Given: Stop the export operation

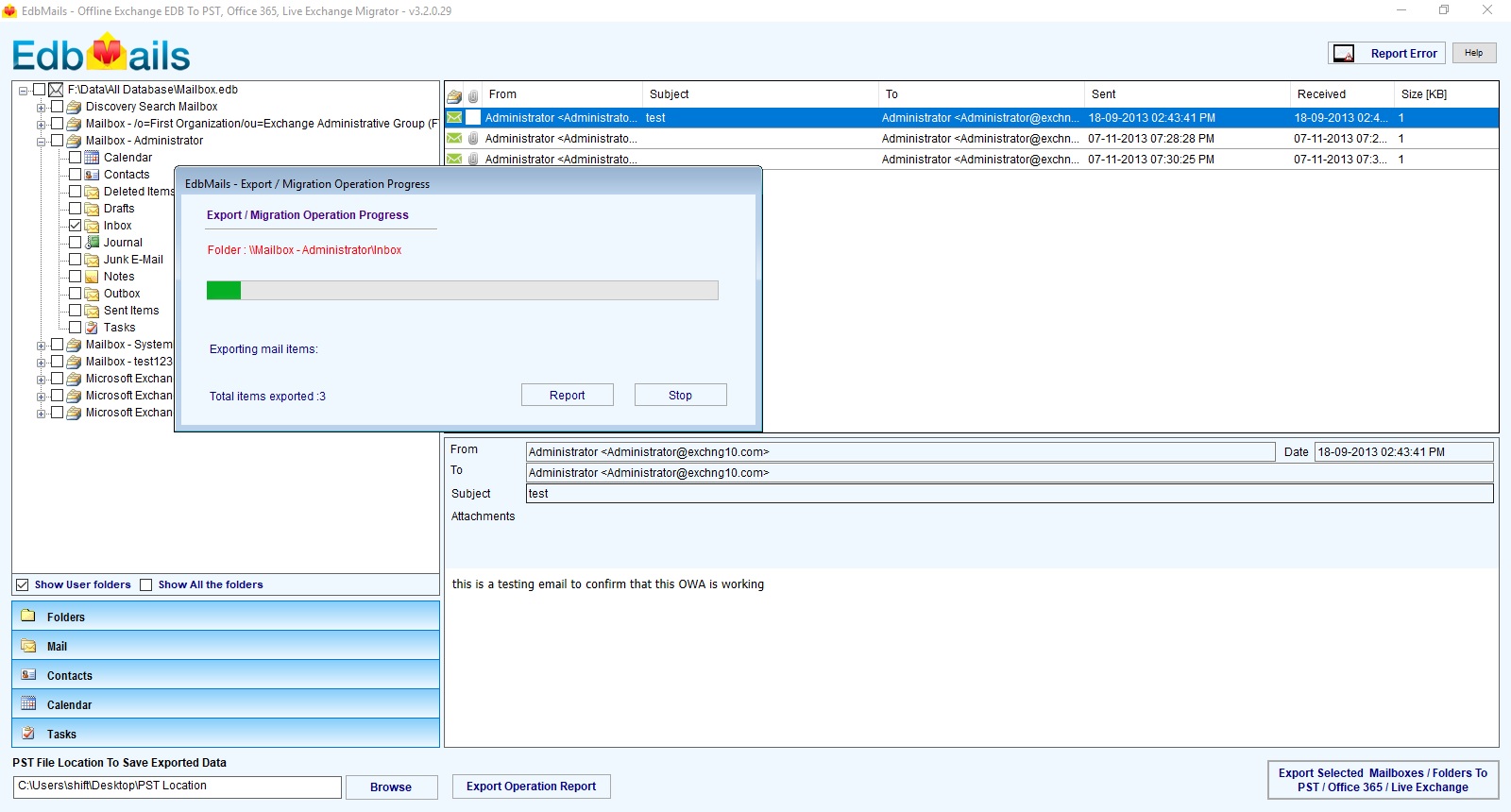Looking at the screenshot, I should pos(680,396).
